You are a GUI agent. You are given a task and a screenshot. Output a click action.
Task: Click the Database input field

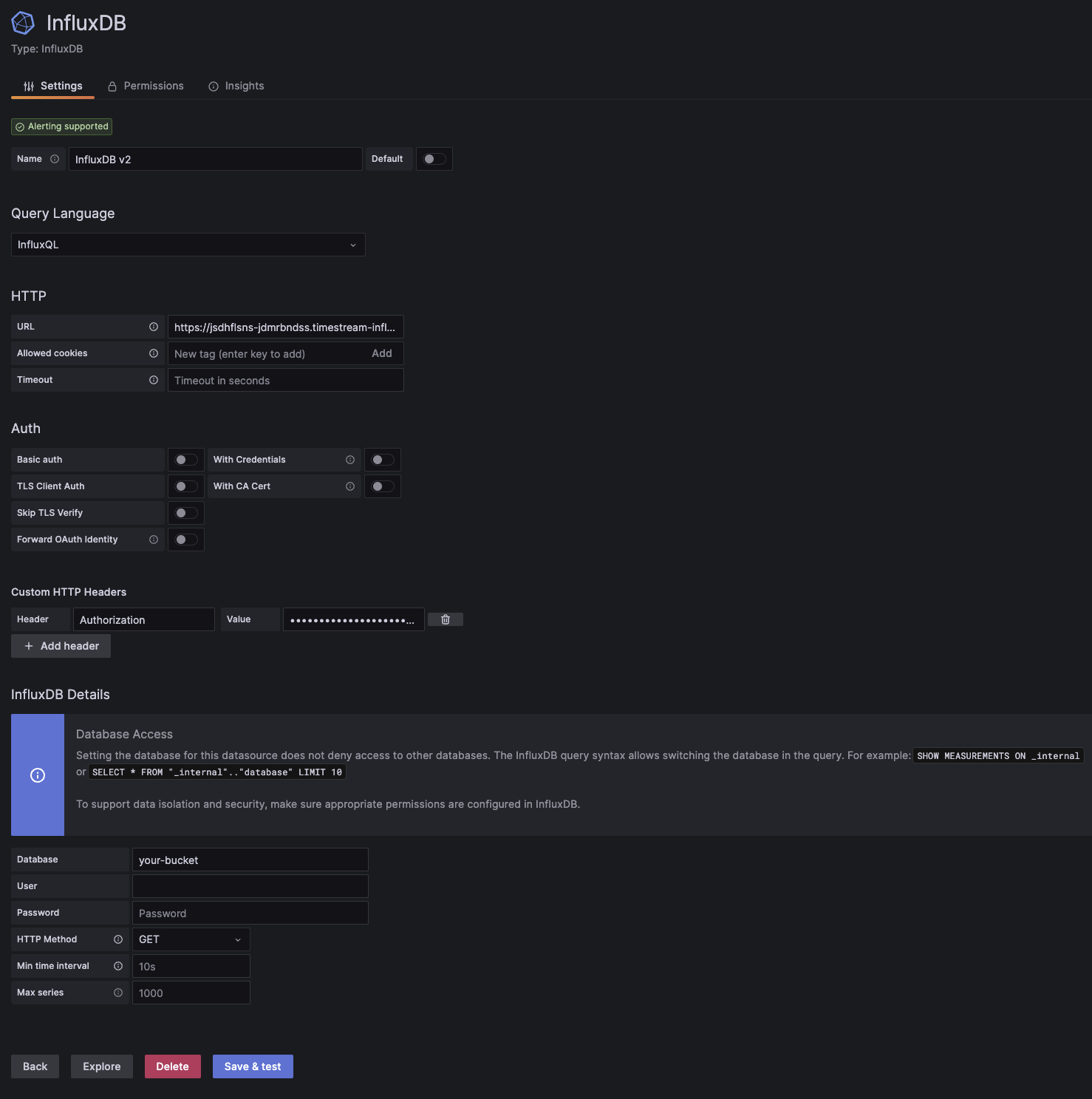pos(250,860)
